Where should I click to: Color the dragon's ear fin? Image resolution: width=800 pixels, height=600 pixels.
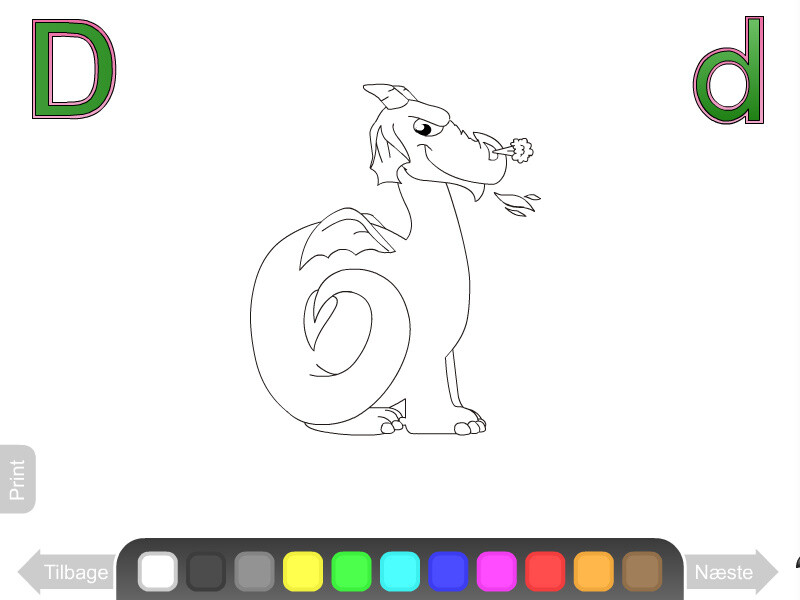[x=388, y=153]
